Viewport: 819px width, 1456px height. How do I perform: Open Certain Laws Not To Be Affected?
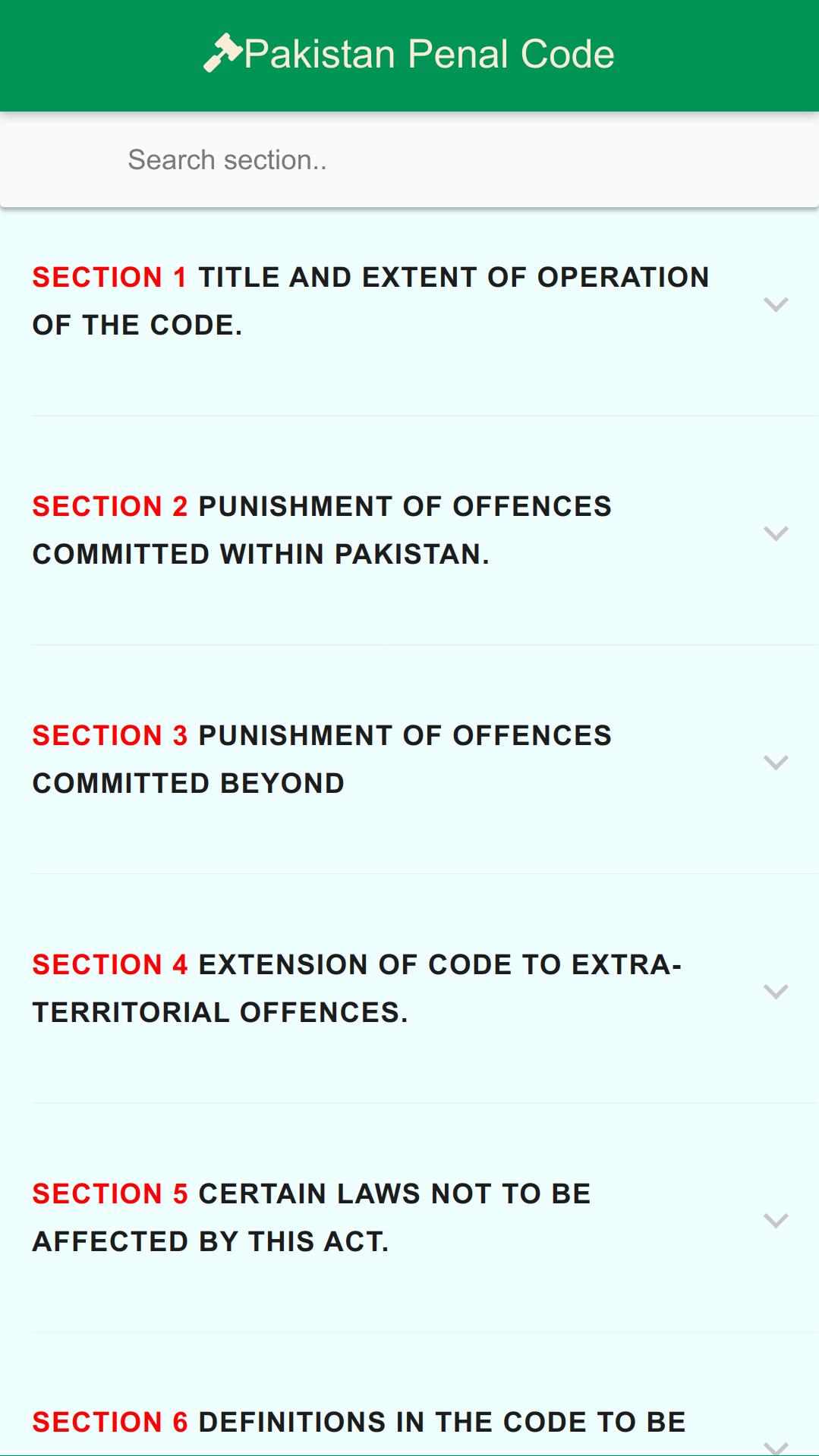coord(311,1218)
